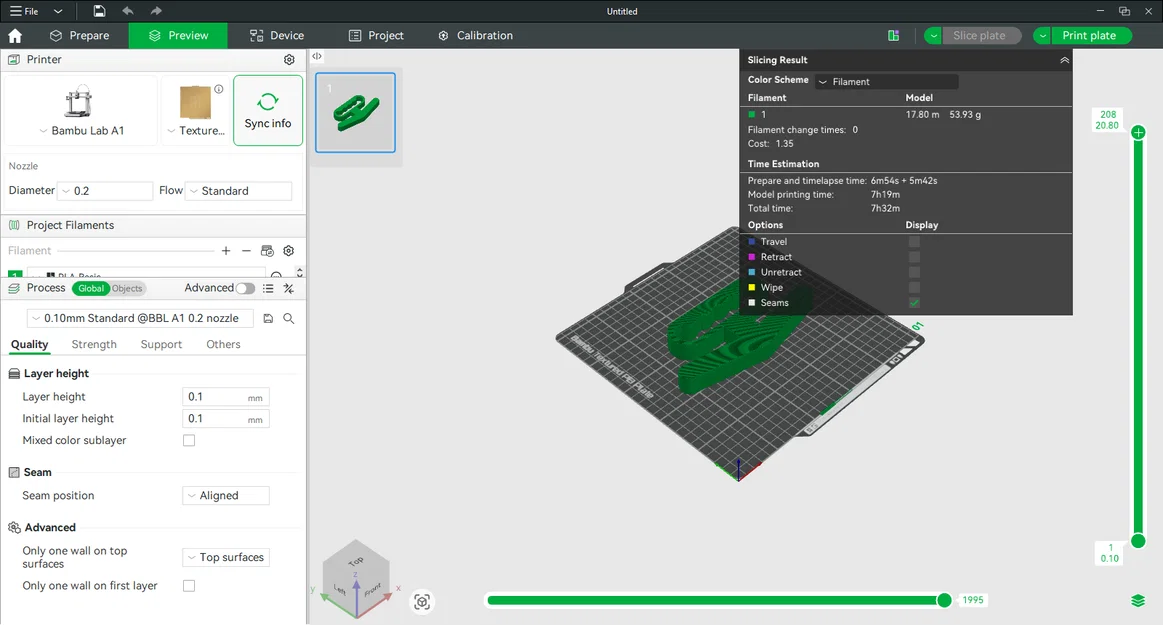Open the 0.10mm Standard preset dropdown
The height and width of the screenshot is (625, 1163).
[x=140, y=318]
